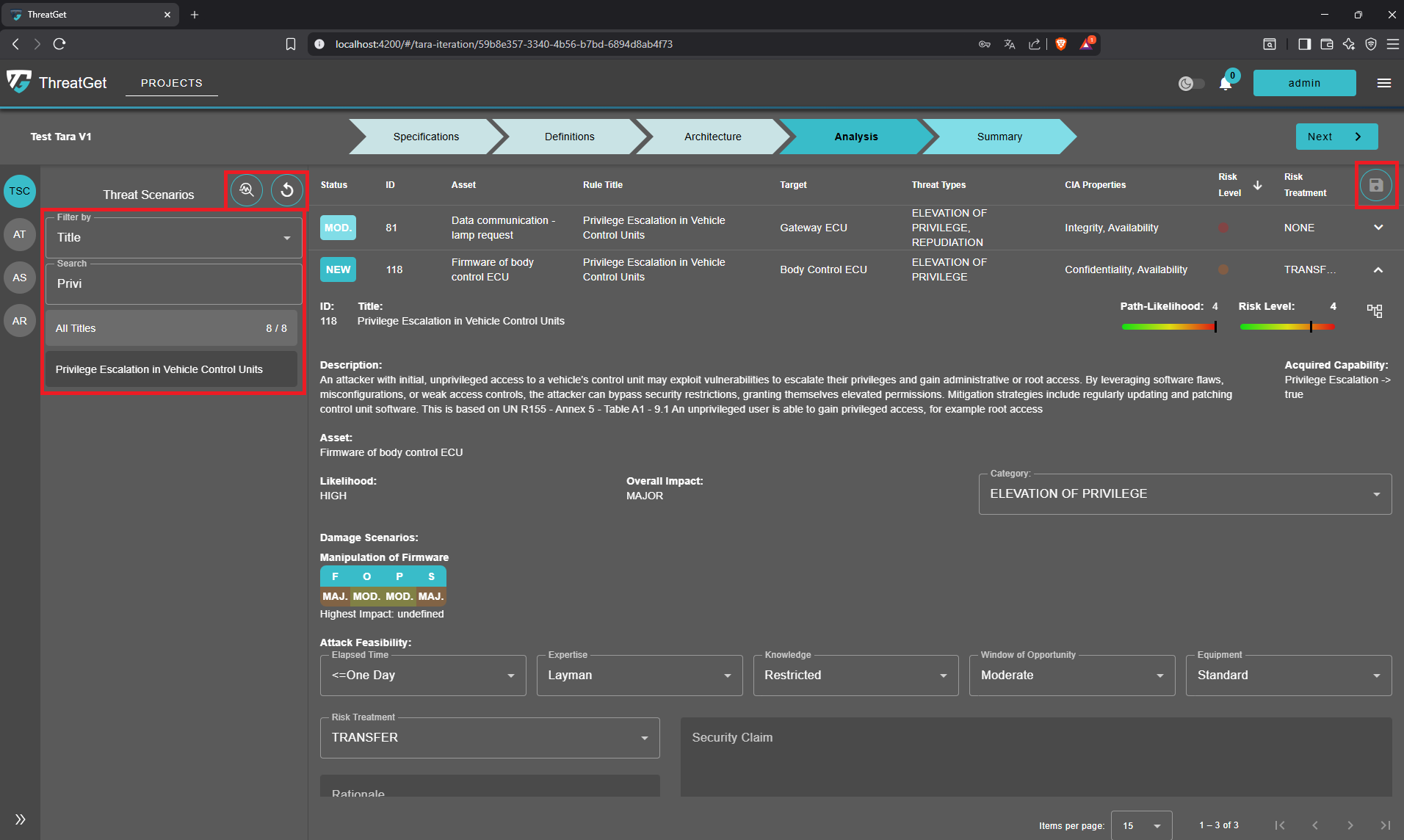Switch to the PROJECTS tab
The width and height of the screenshot is (1404, 840).
[x=171, y=83]
